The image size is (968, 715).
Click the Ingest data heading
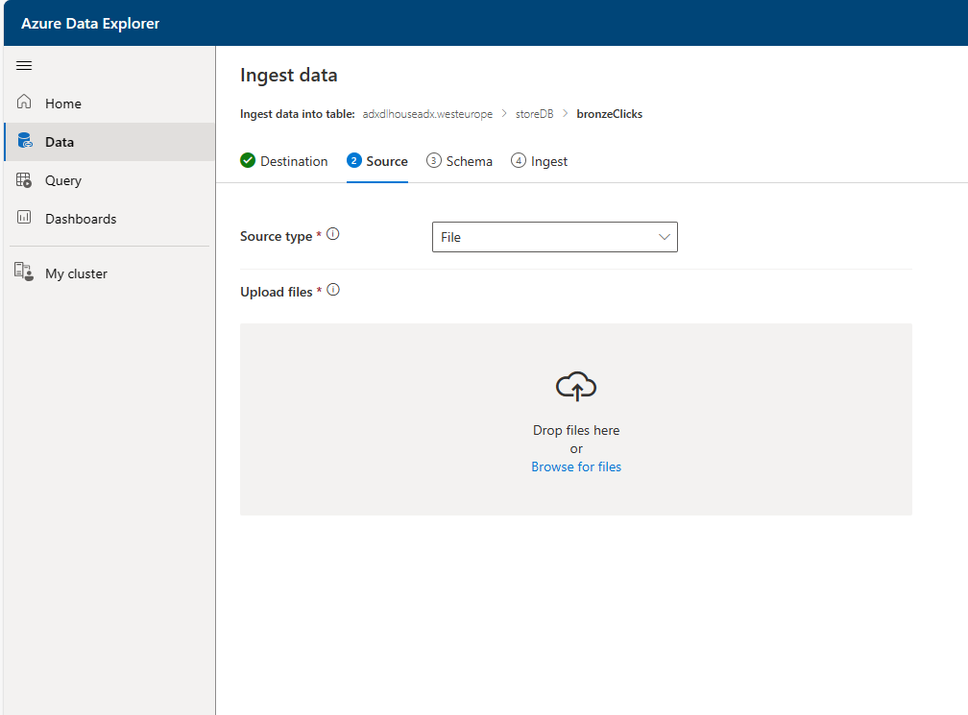click(289, 75)
